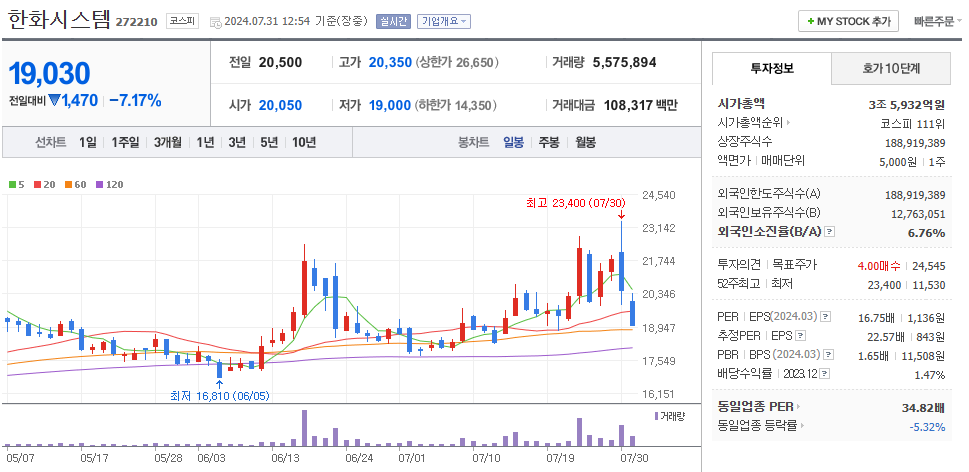The image size is (969, 472).
Task: Click the 최저 16,810 (06/05) chart marker
Action: click(219, 396)
